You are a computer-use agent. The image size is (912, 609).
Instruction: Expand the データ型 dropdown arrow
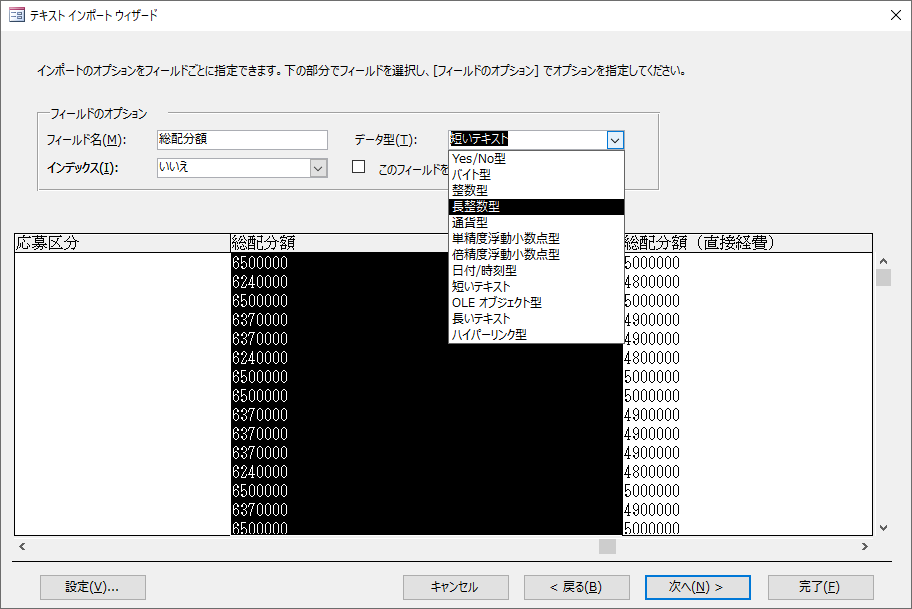click(615, 140)
